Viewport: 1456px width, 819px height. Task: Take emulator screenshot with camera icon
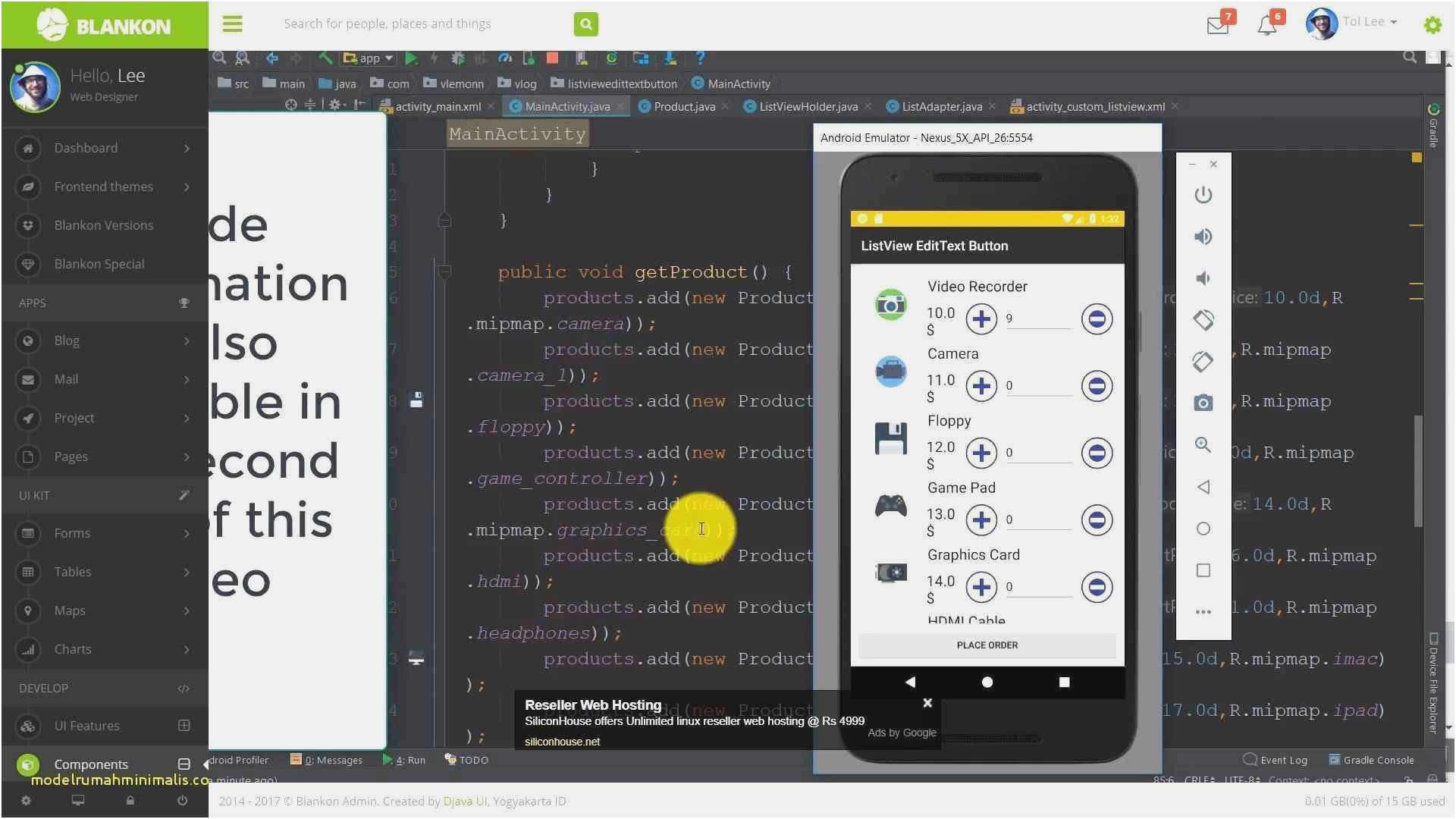click(1203, 403)
